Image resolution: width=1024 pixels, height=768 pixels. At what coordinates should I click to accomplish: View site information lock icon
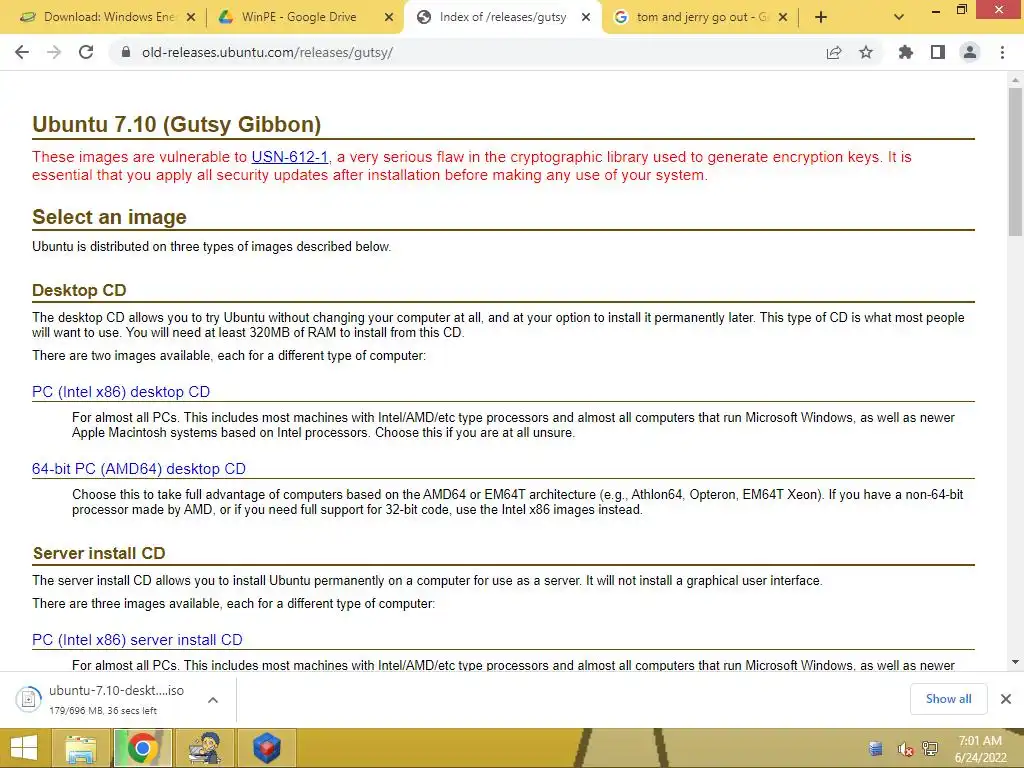click(x=125, y=52)
